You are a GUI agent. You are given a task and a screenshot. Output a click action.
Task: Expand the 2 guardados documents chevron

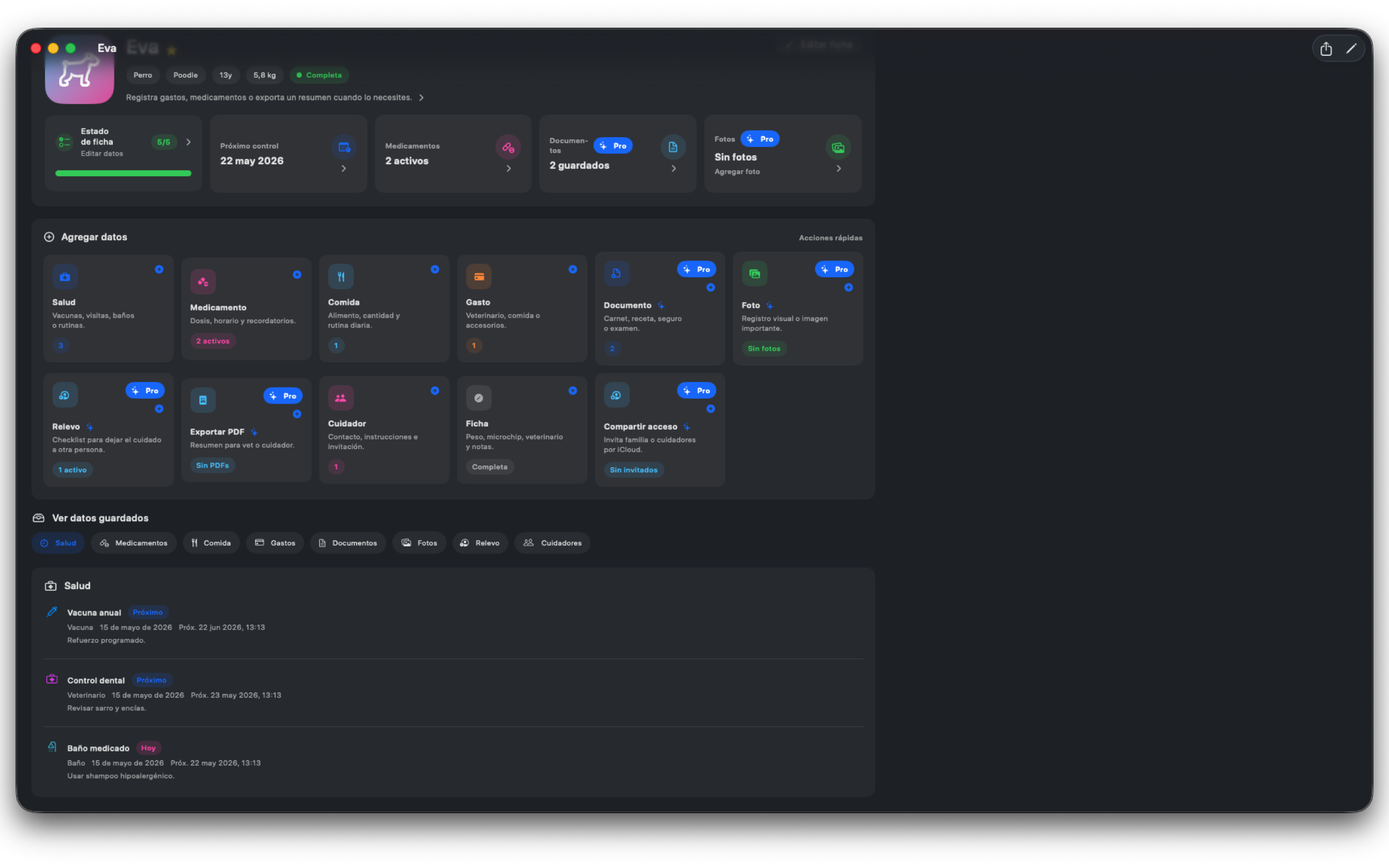click(673, 168)
